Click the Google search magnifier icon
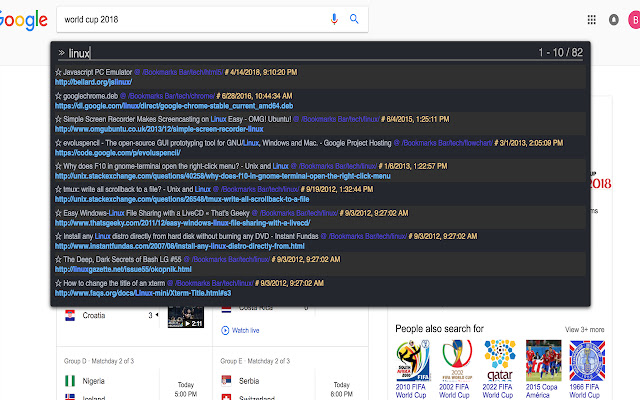 pyautogui.click(x=354, y=19)
